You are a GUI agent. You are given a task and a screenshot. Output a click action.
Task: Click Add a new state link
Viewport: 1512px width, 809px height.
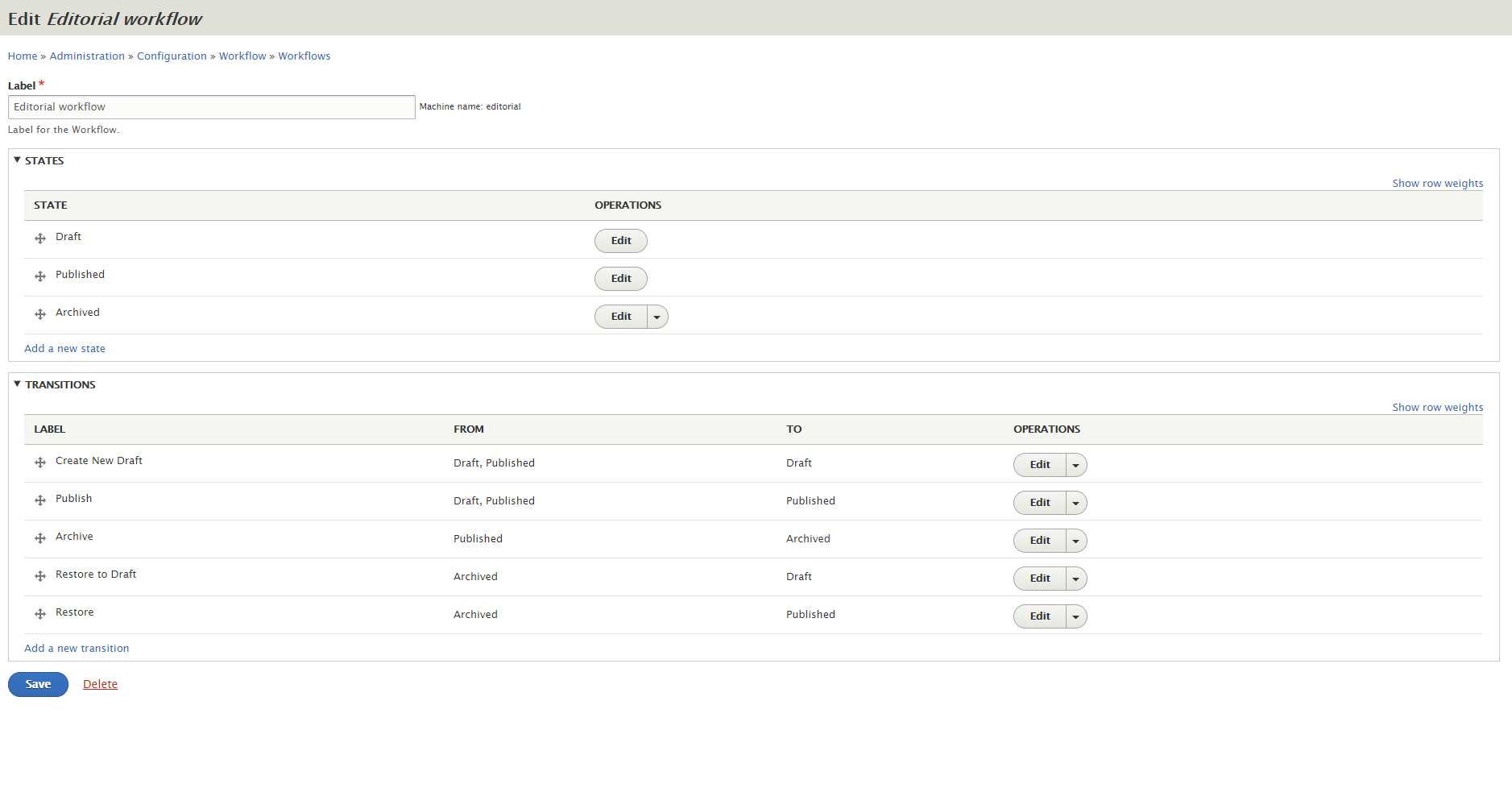64,349
